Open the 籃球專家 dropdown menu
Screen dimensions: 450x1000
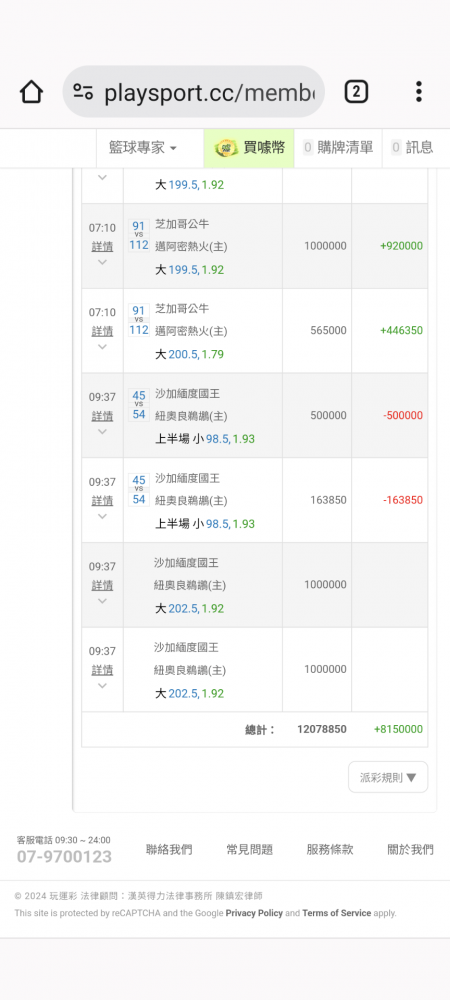tap(143, 148)
